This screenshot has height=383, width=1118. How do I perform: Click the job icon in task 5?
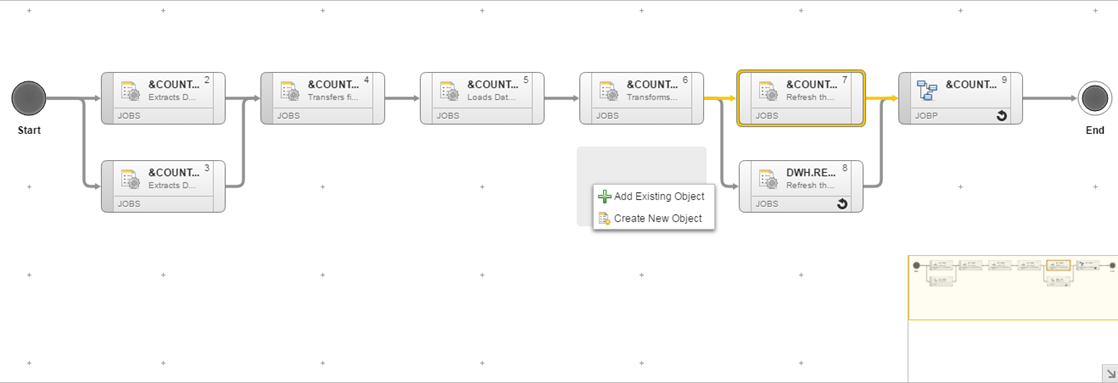click(x=450, y=91)
